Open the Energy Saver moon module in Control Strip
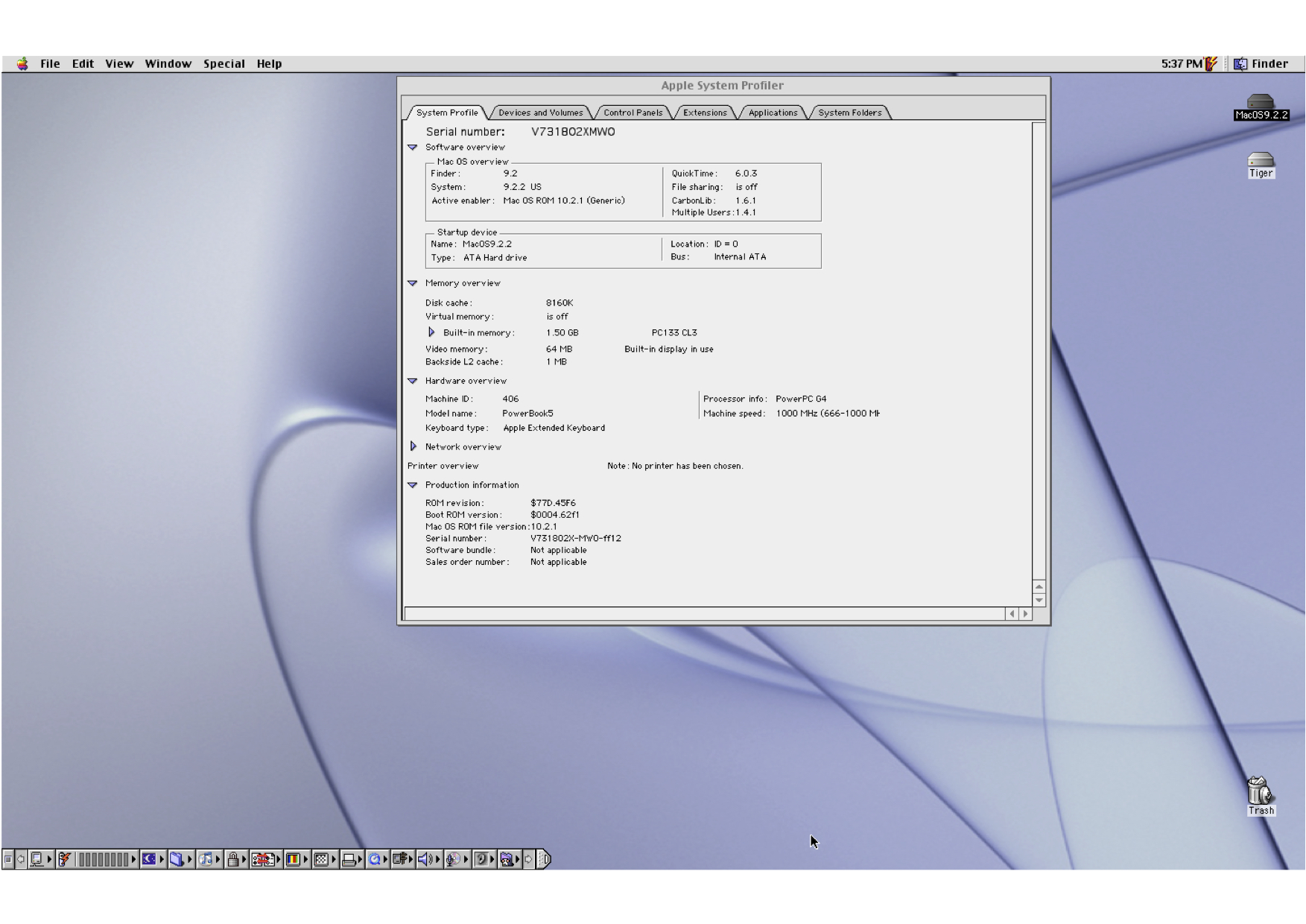The image size is (1306, 924). tap(153, 859)
